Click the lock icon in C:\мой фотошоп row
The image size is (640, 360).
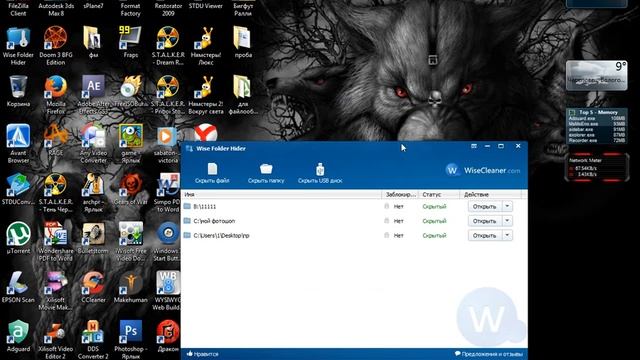387,221
